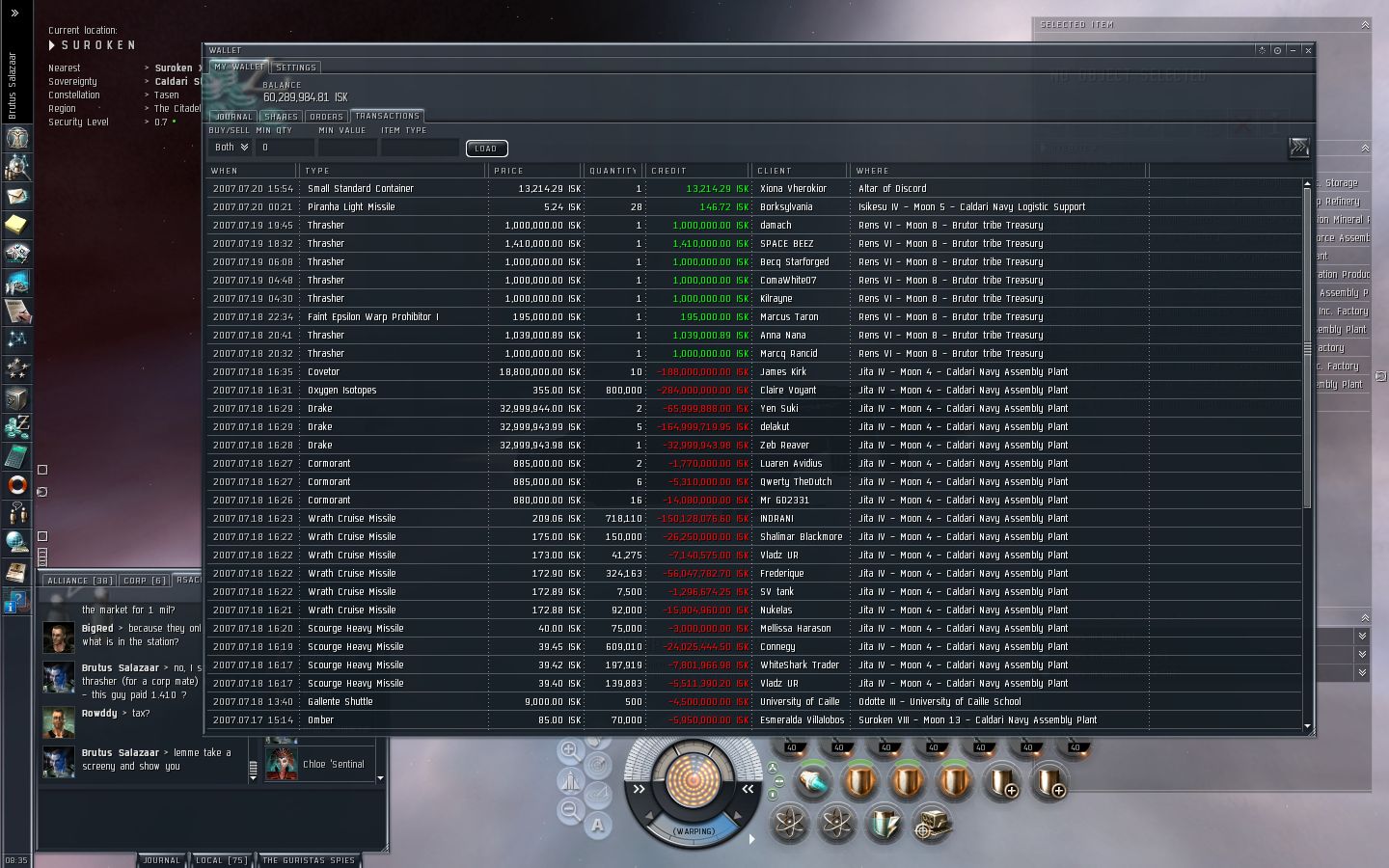Click the arrow icon at wallet filter right
Image resolution: width=1389 pixels, height=868 pixels.
coord(1299,147)
